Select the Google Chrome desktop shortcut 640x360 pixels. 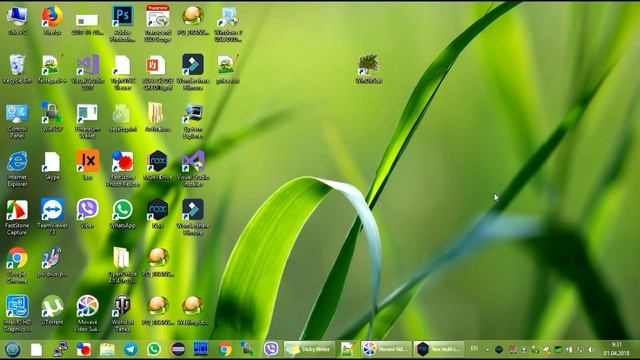point(17,265)
